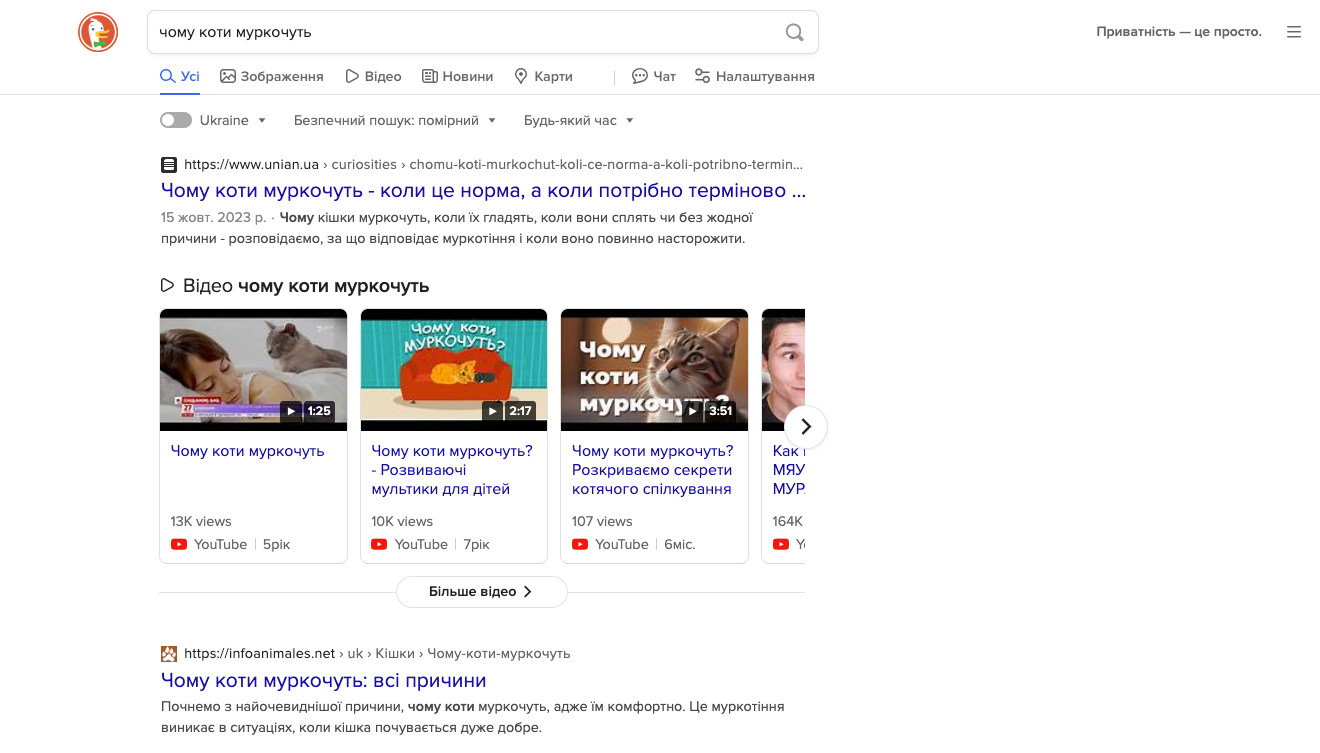Screen dimensions: 1320x753
Task: Open the 3:51 cat video thumbnail
Action: tap(654, 370)
